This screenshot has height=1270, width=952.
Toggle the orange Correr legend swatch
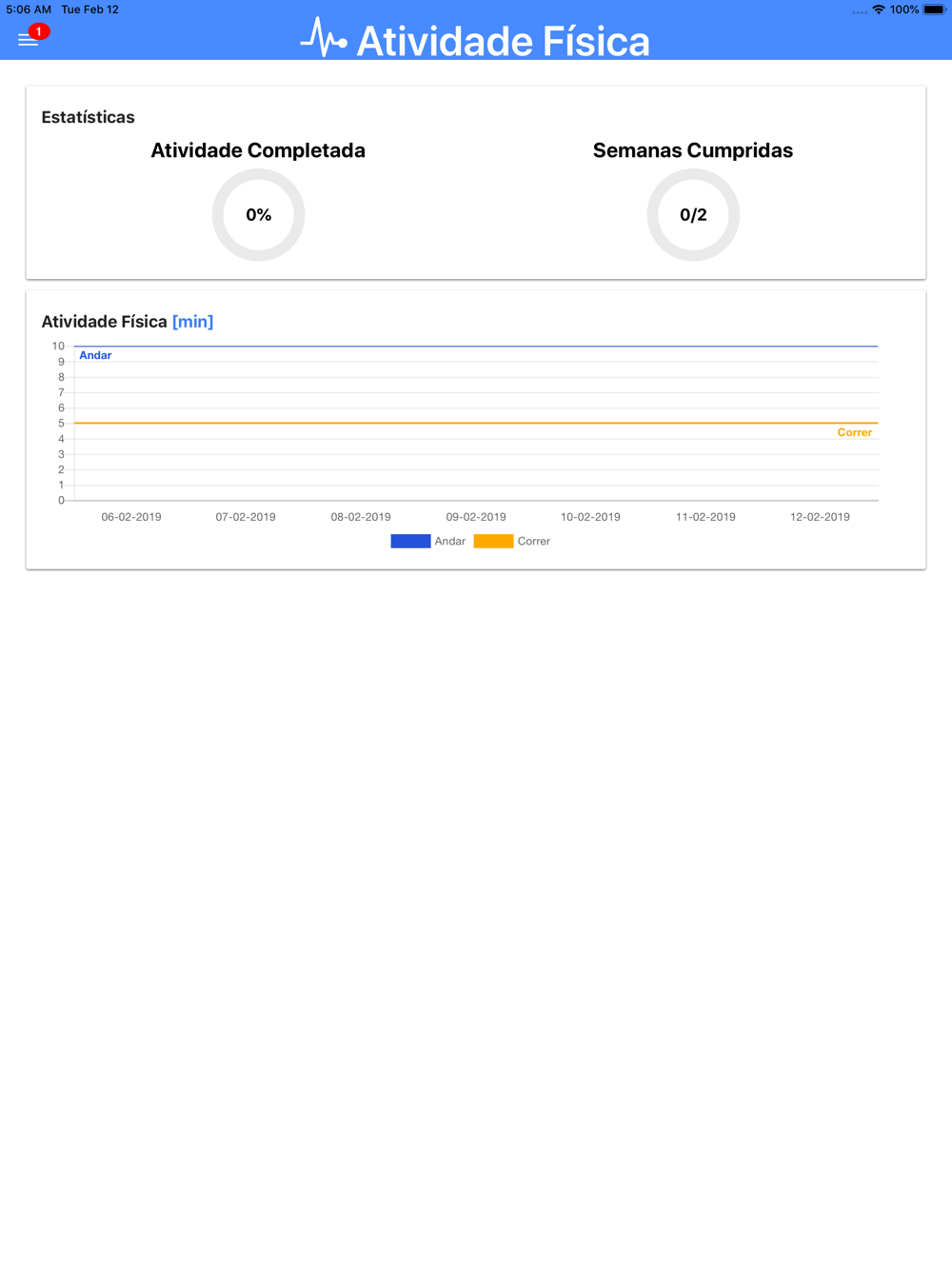(x=493, y=541)
